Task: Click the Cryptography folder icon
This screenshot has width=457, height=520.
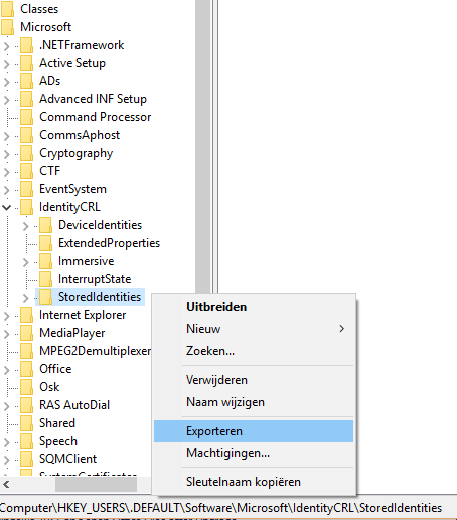Action: (26, 153)
